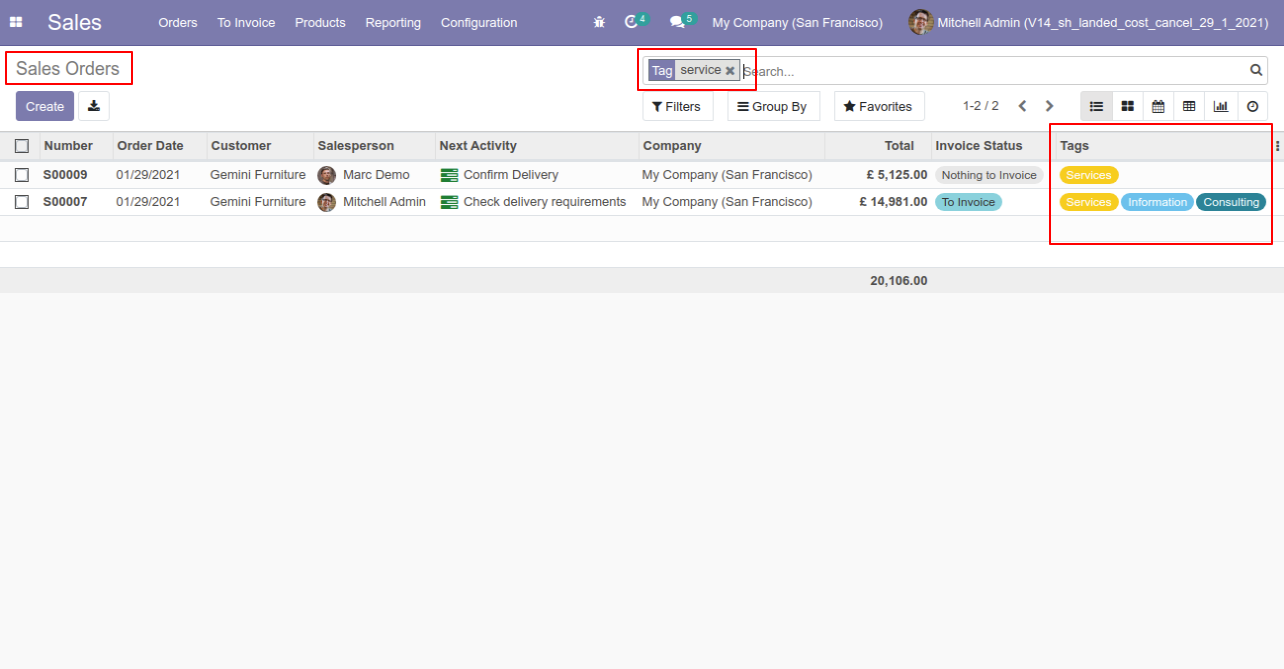Click Nothing to Invoice status badge
The image size is (1284, 669).
[989, 175]
